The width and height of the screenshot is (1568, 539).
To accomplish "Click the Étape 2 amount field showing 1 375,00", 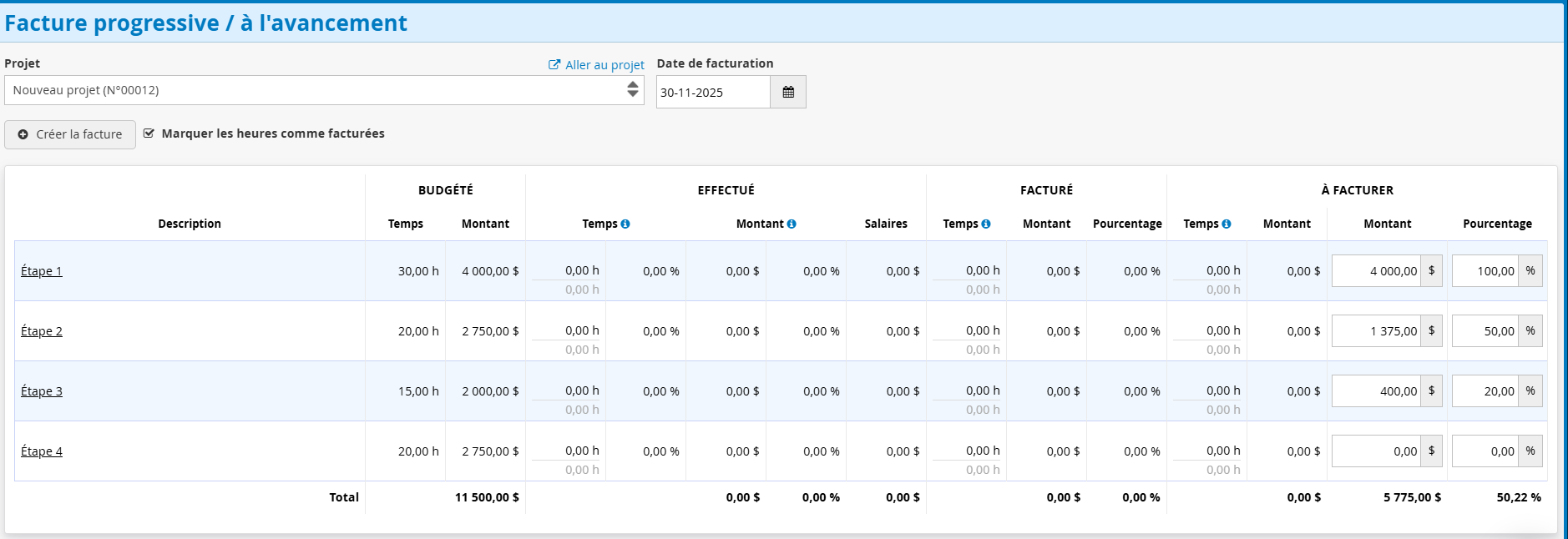I will [x=1376, y=331].
